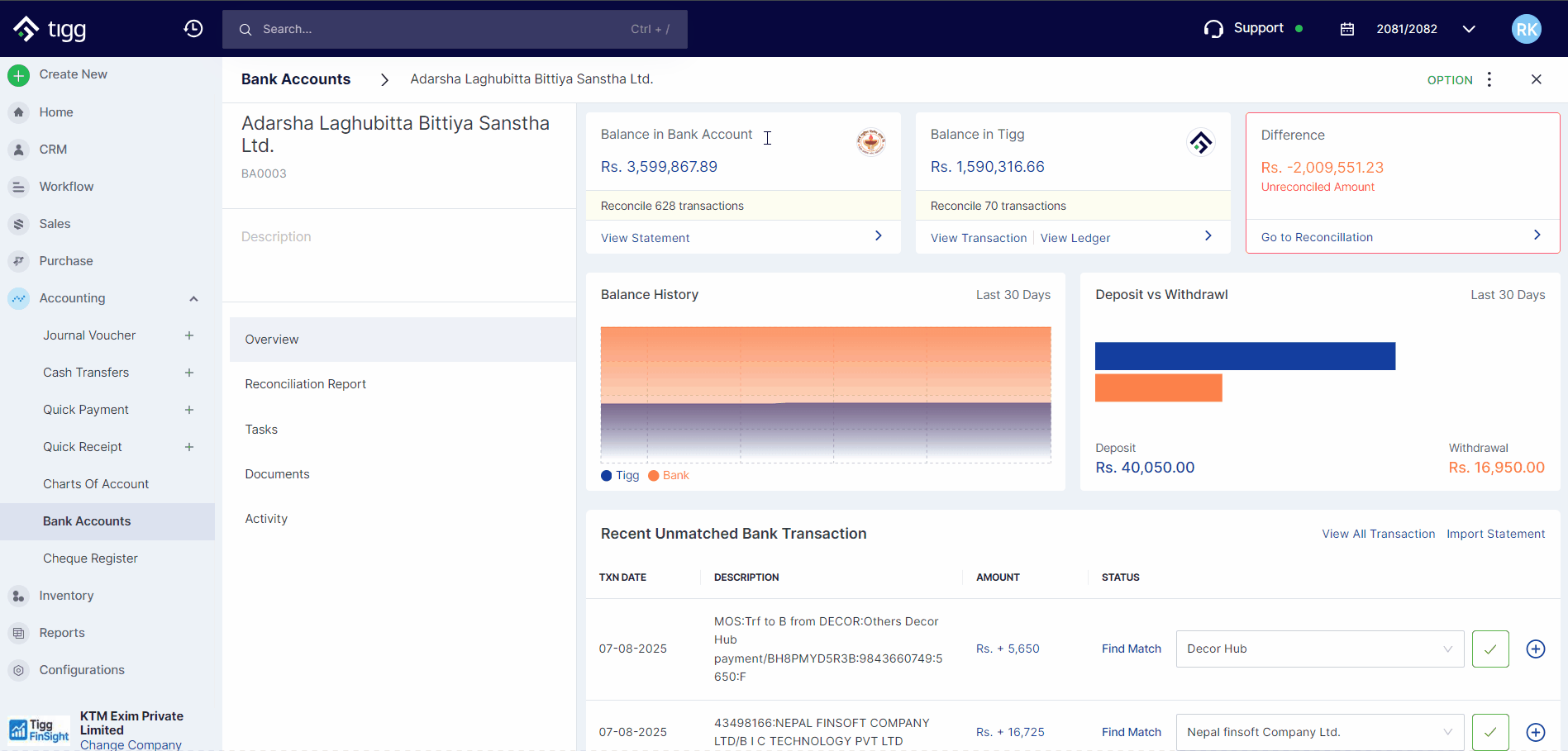
Task: Select the Overview tab
Action: 403,340
